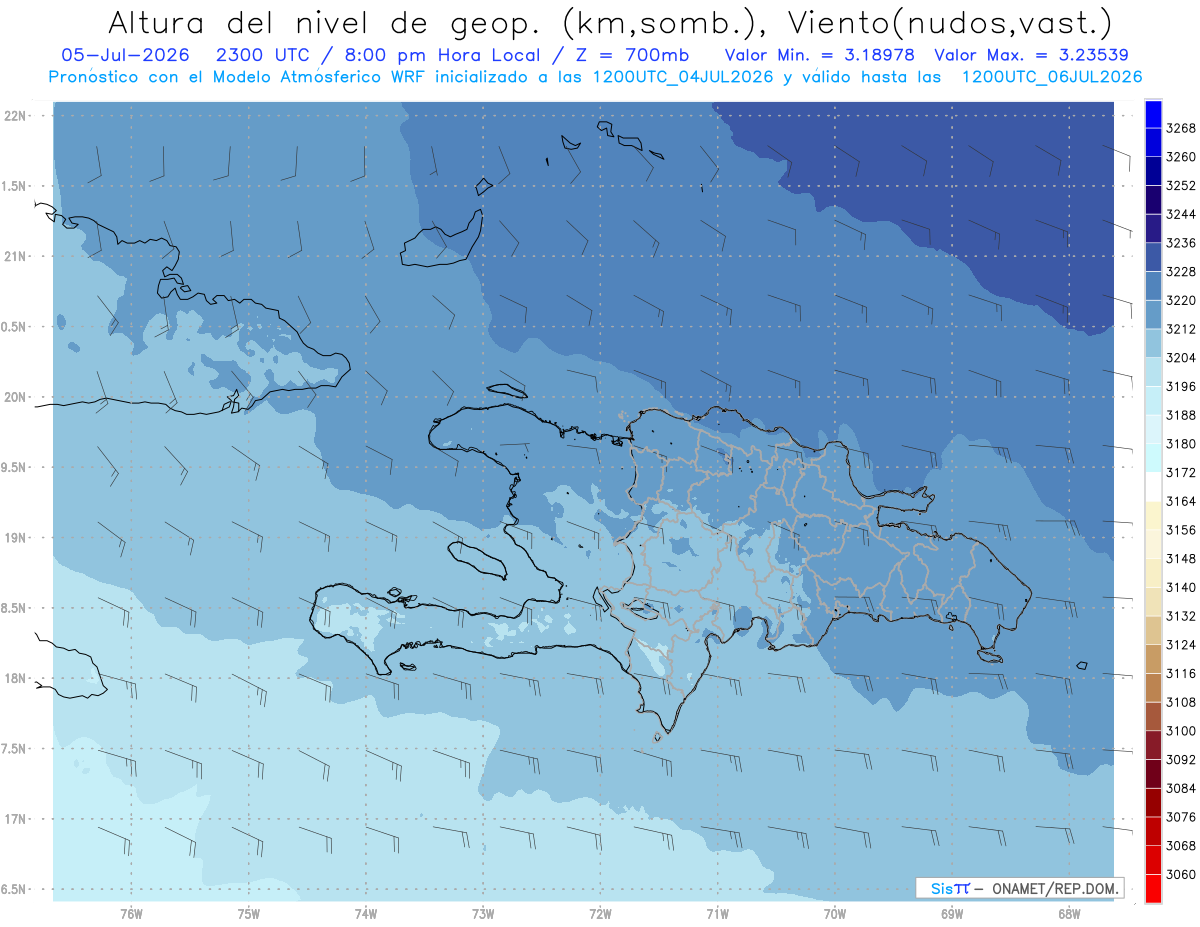Click the colorbar label '3076'
This screenshot has height=927, width=1200.
click(1181, 817)
